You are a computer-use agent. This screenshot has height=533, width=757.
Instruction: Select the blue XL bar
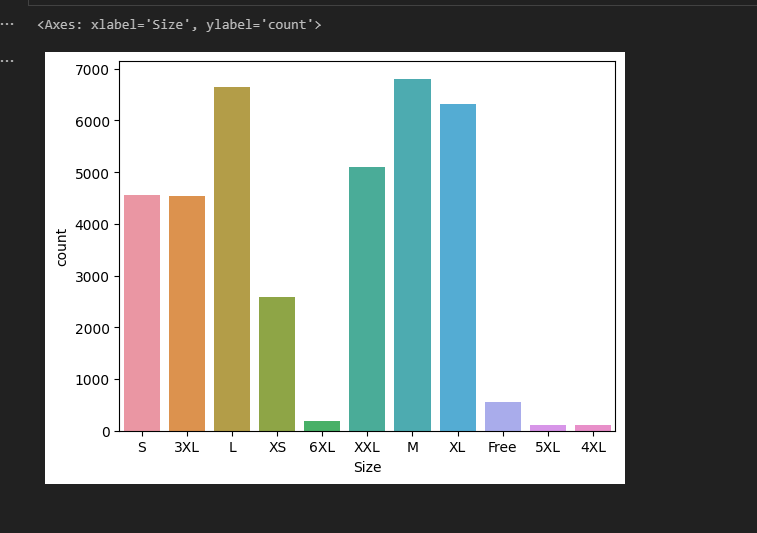(x=457, y=267)
